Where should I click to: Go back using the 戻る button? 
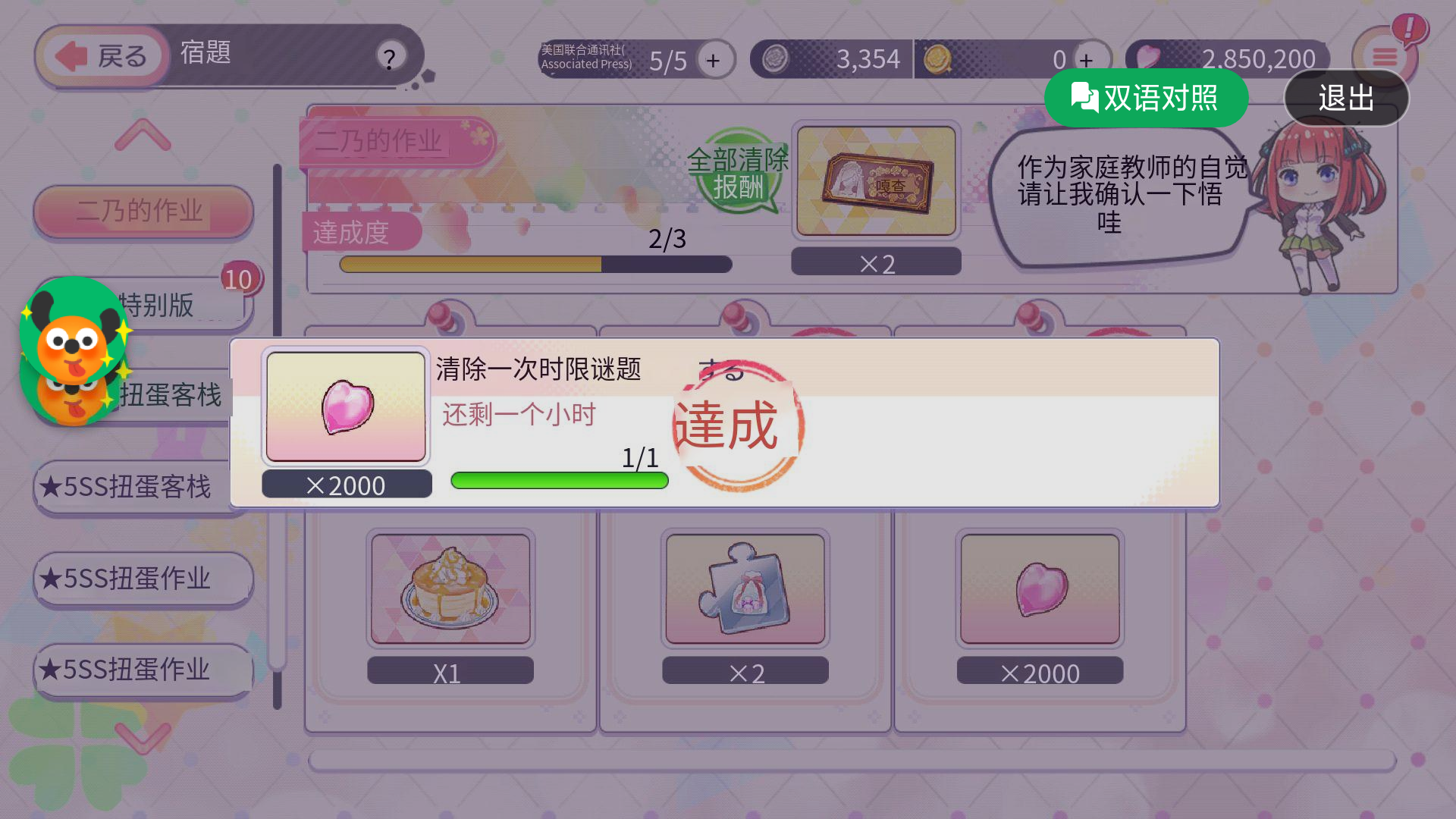tap(102, 56)
